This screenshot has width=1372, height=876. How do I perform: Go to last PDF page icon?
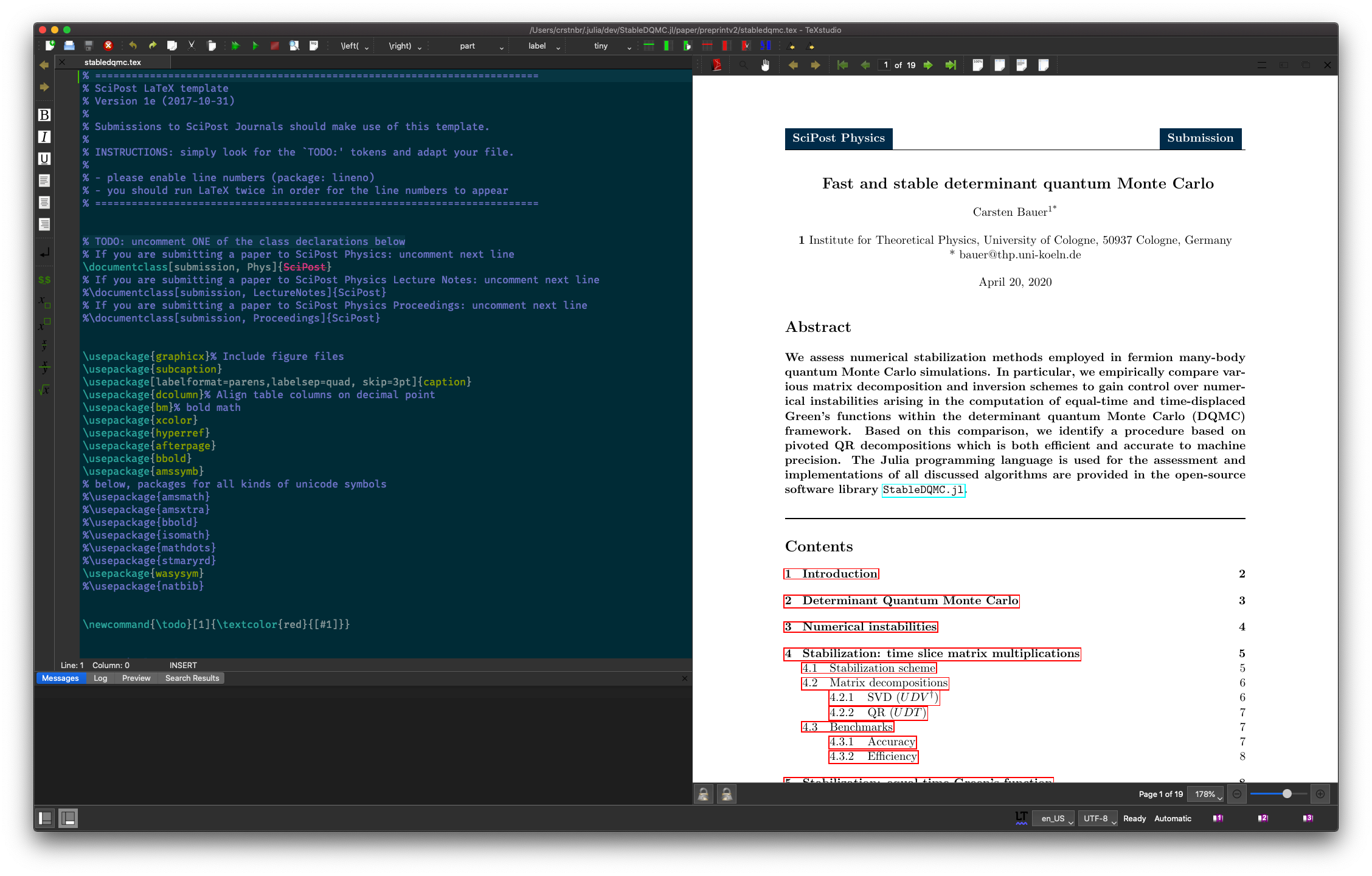950,65
